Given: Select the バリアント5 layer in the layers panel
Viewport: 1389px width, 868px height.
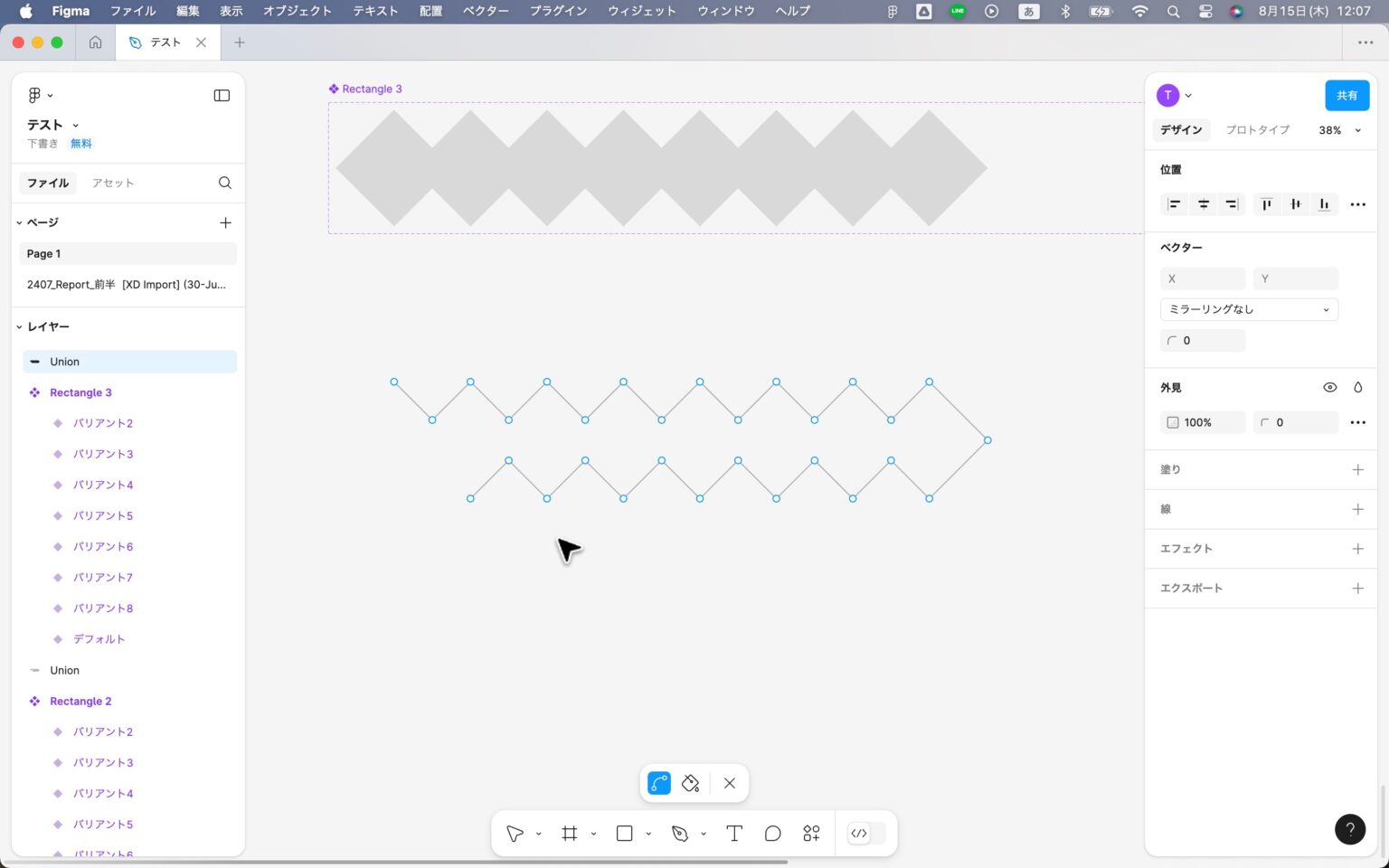Looking at the screenshot, I should [103, 515].
